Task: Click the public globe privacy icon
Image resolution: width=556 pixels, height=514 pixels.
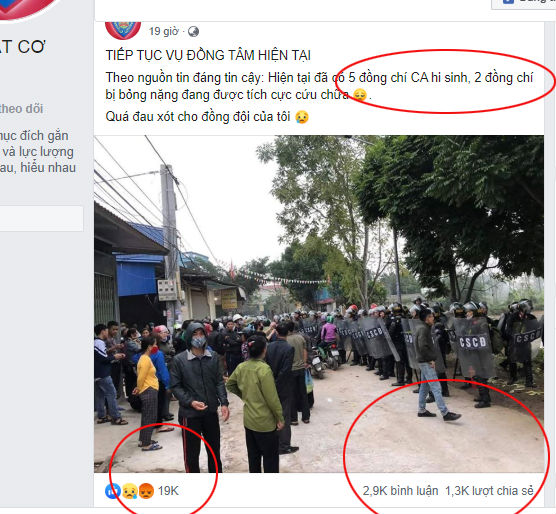Action: point(193,32)
